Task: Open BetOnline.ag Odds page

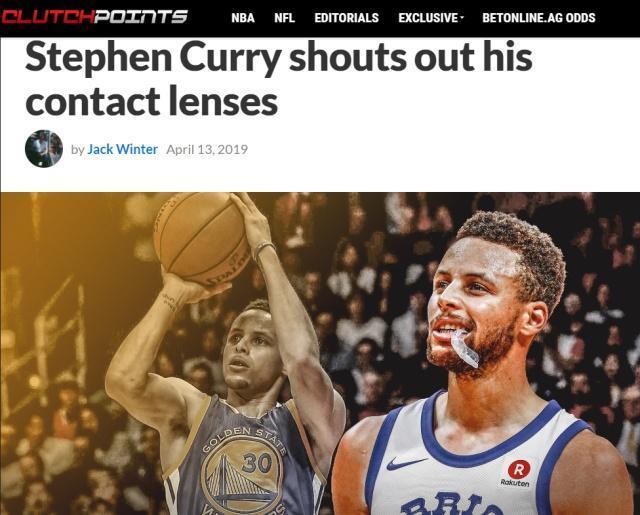Action: tap(539, 18)
